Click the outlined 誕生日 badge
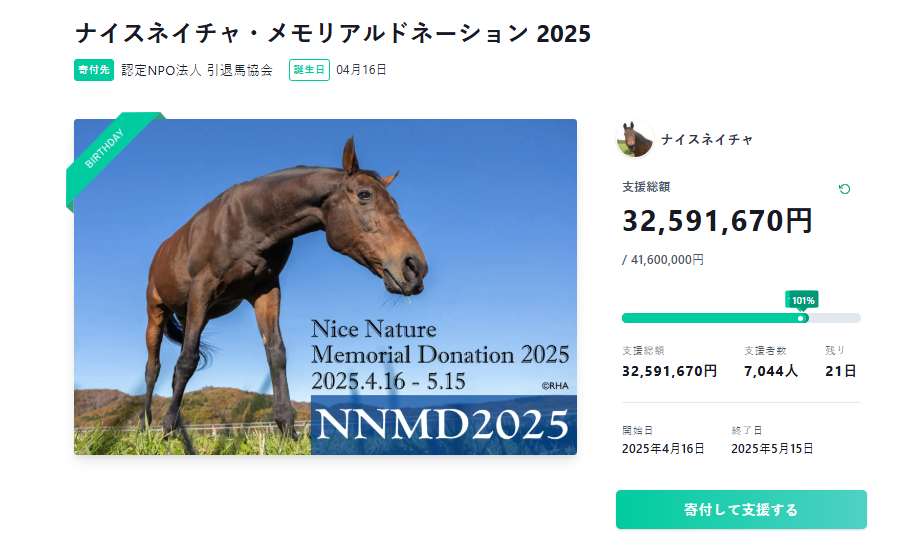The height and width of the screenshot is (539, 917). pyautogui.click(x=309, y=70)
